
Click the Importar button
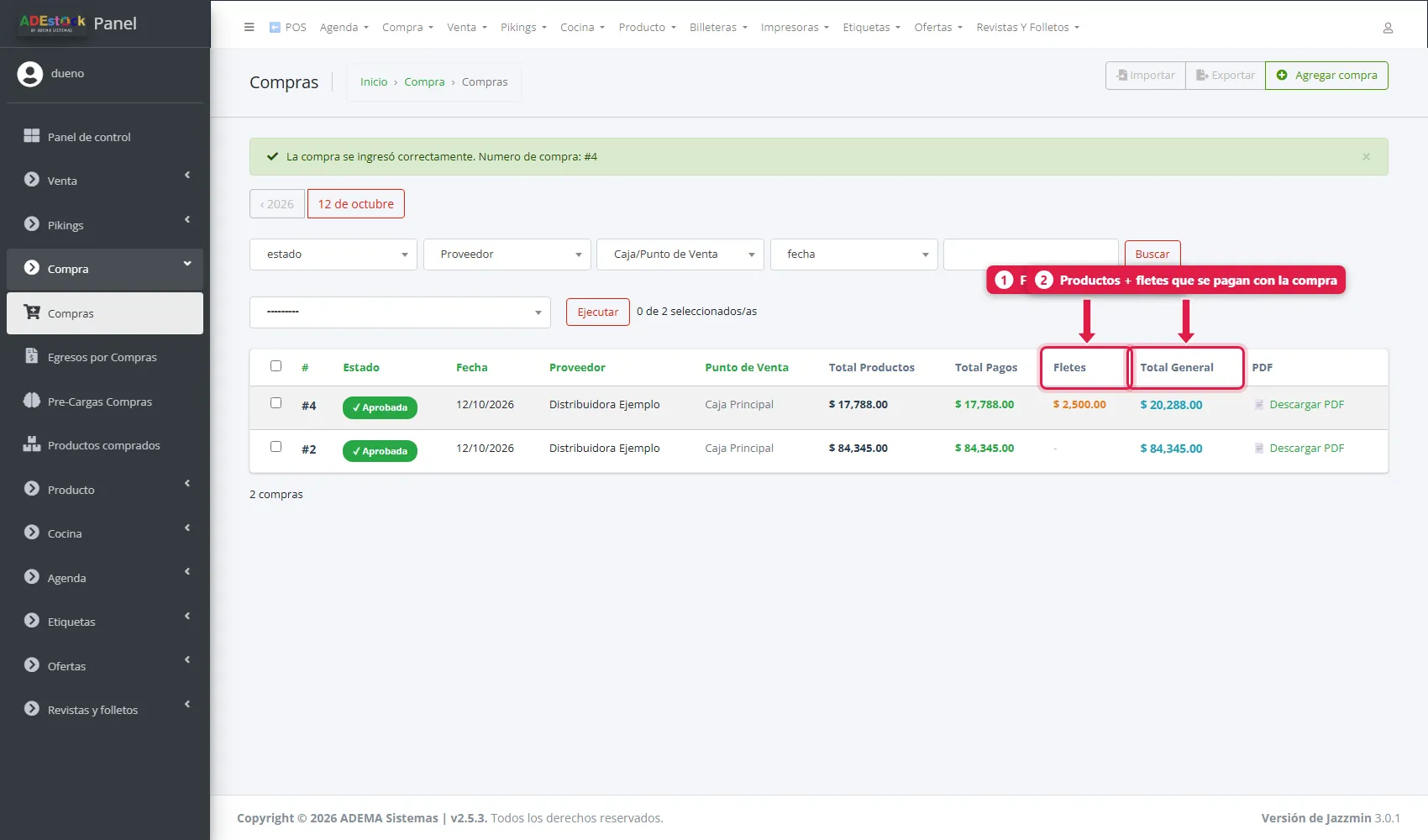point(1146,76)
